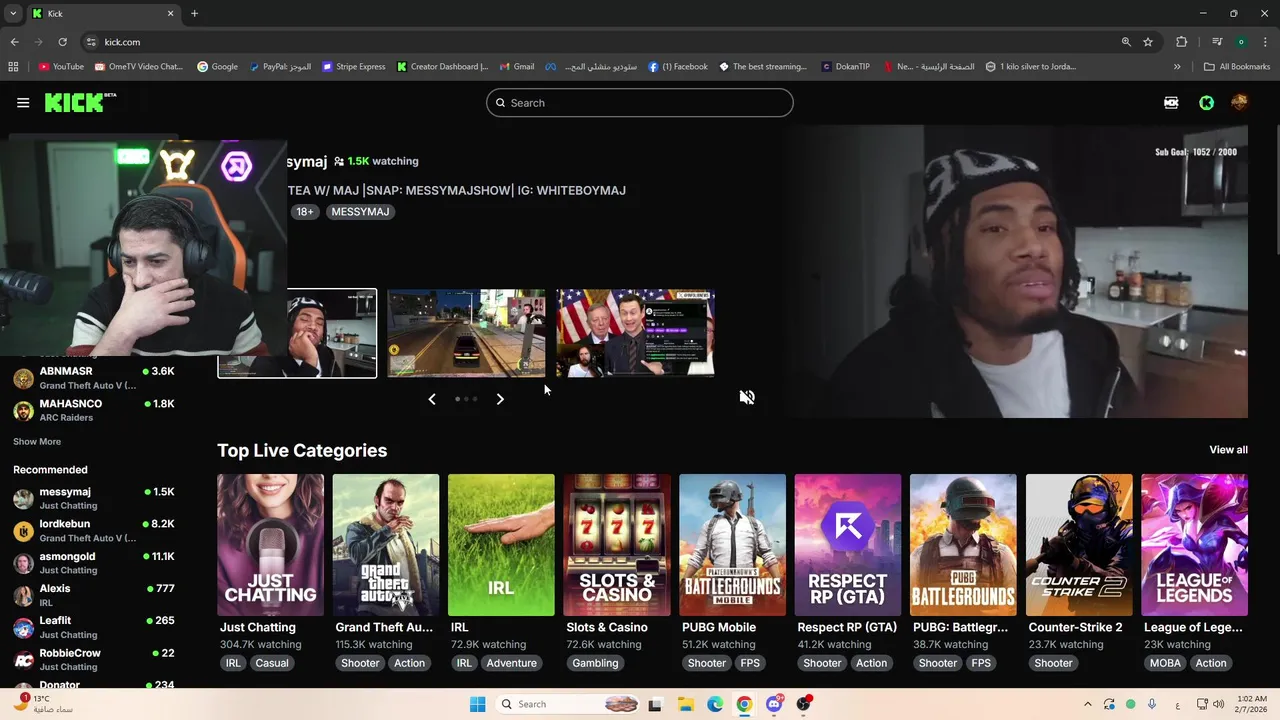Open the Creator Dashboard bookmark
Screen dimensions: 1280x720
coord(442,67)
